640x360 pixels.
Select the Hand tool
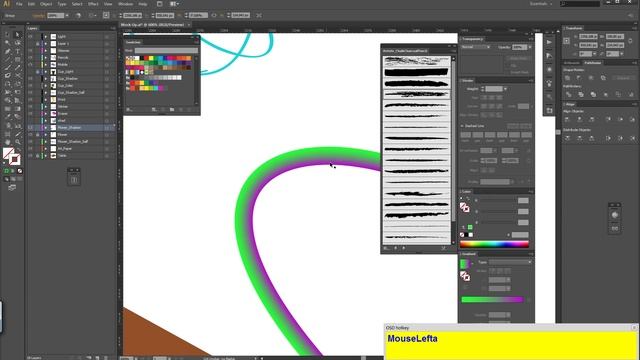tap(7, 142)
